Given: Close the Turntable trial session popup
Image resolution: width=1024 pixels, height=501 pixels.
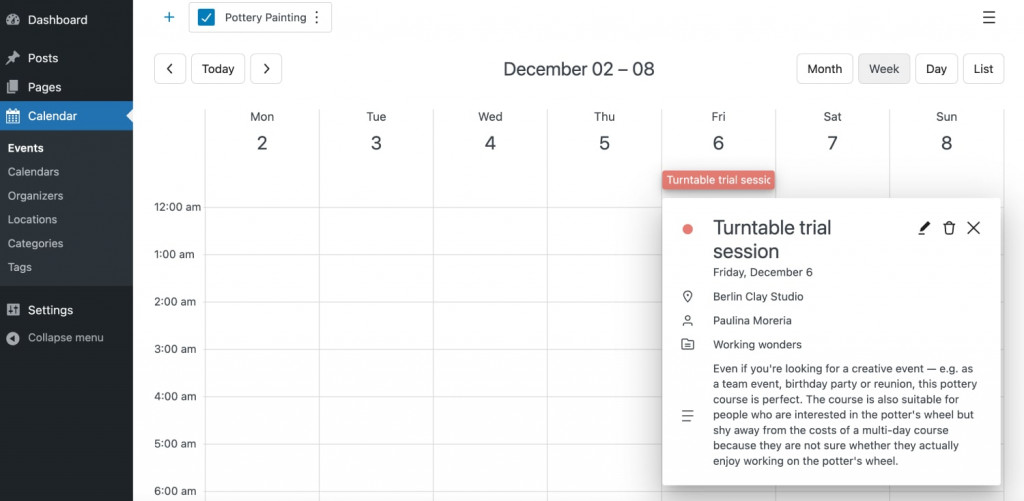Looking at the screenshot, I should point(974,228).
